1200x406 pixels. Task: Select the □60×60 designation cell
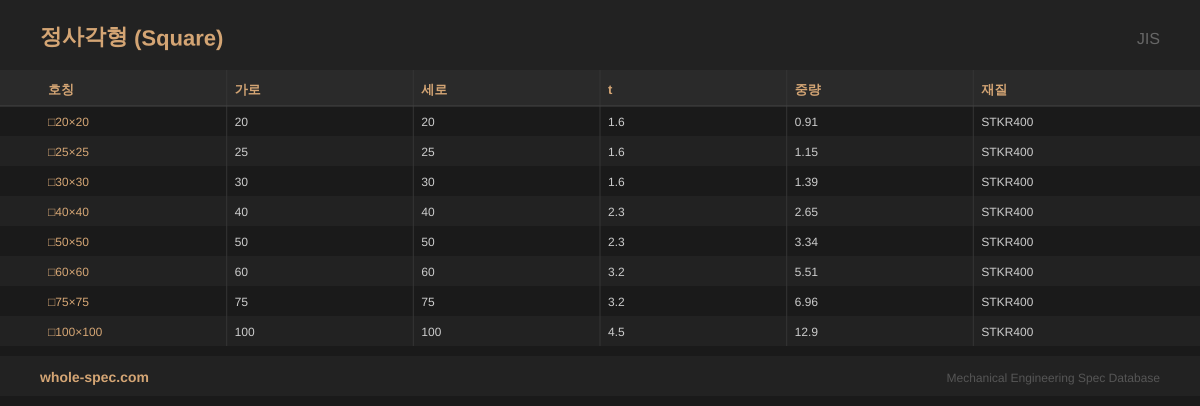68,272
